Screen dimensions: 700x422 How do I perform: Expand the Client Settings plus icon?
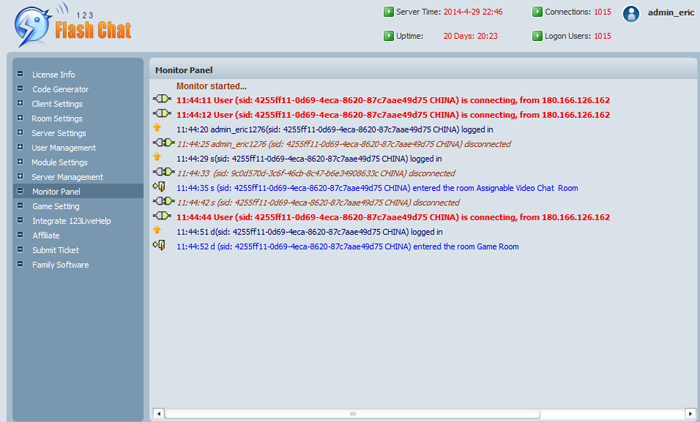point(20,103)
